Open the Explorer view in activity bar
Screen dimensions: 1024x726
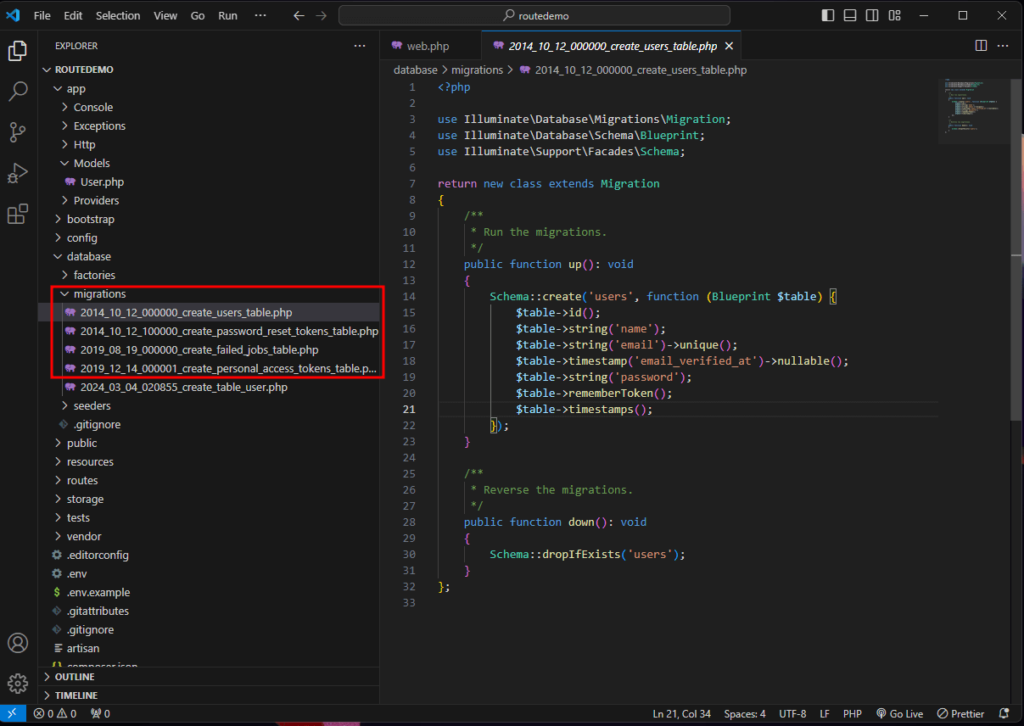click(x=18, y=50)
